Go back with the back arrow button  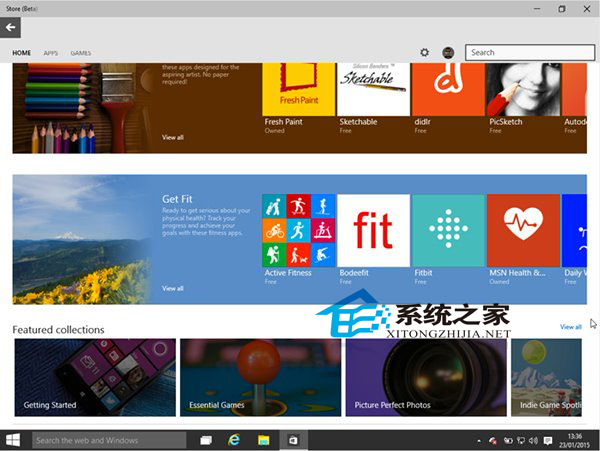tap(10, 28)
